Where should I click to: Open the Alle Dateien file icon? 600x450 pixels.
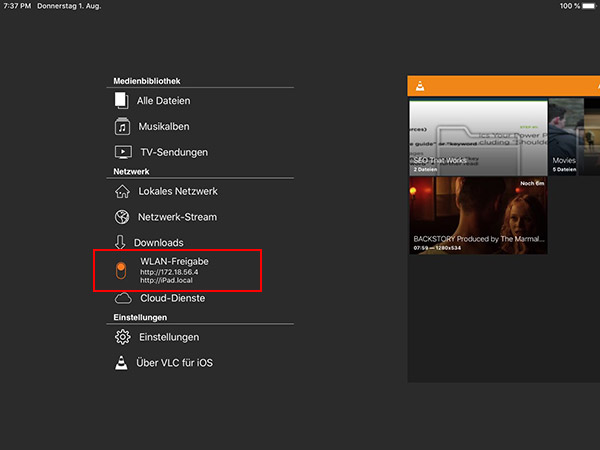(122, 100)
